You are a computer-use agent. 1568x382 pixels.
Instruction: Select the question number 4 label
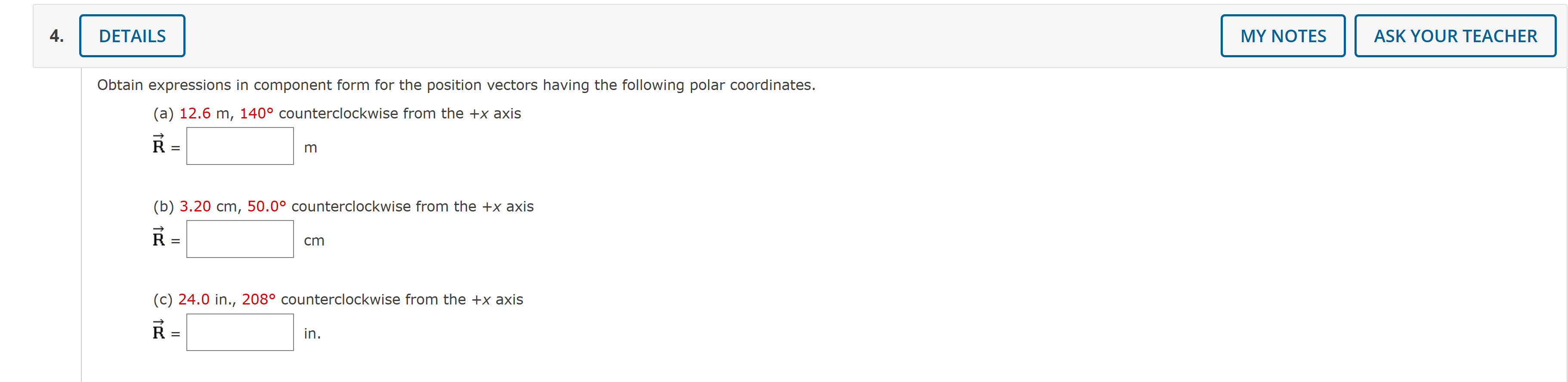click(56, 35)
